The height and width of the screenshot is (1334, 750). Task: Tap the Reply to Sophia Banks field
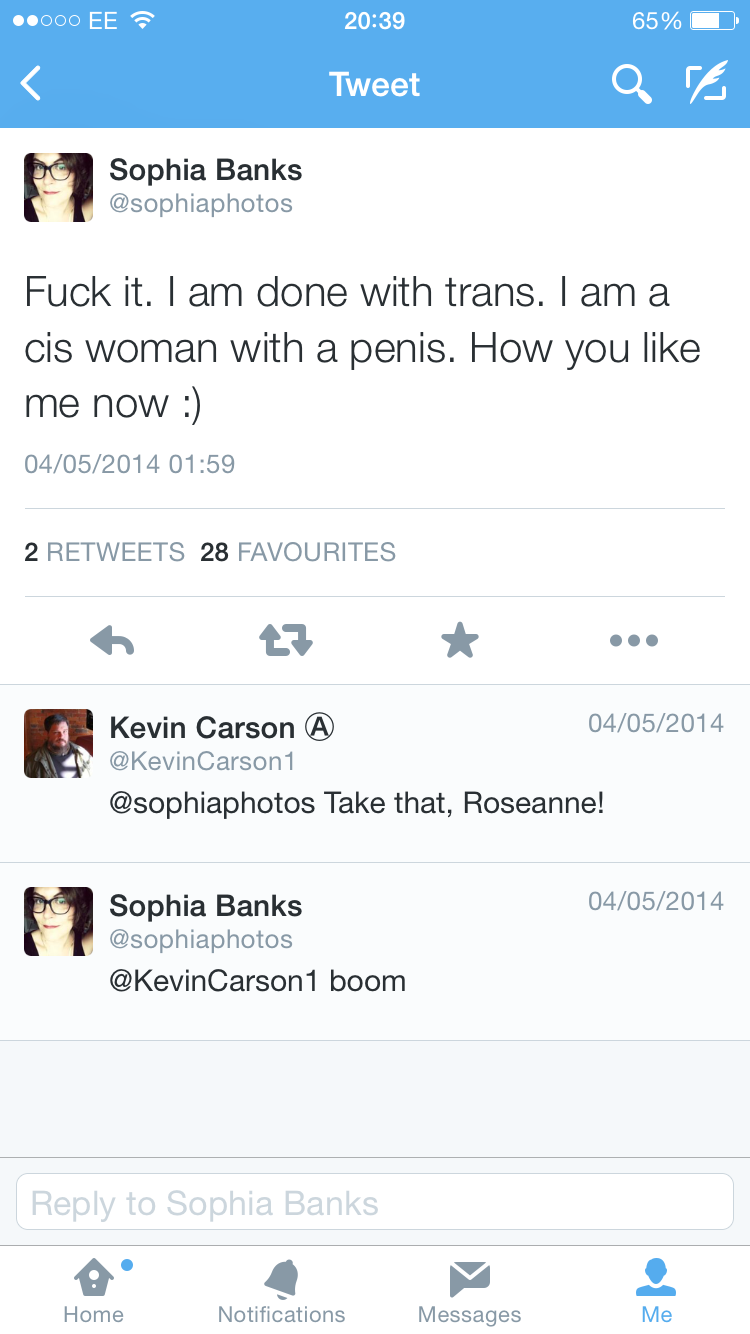tap(375, 1202)
